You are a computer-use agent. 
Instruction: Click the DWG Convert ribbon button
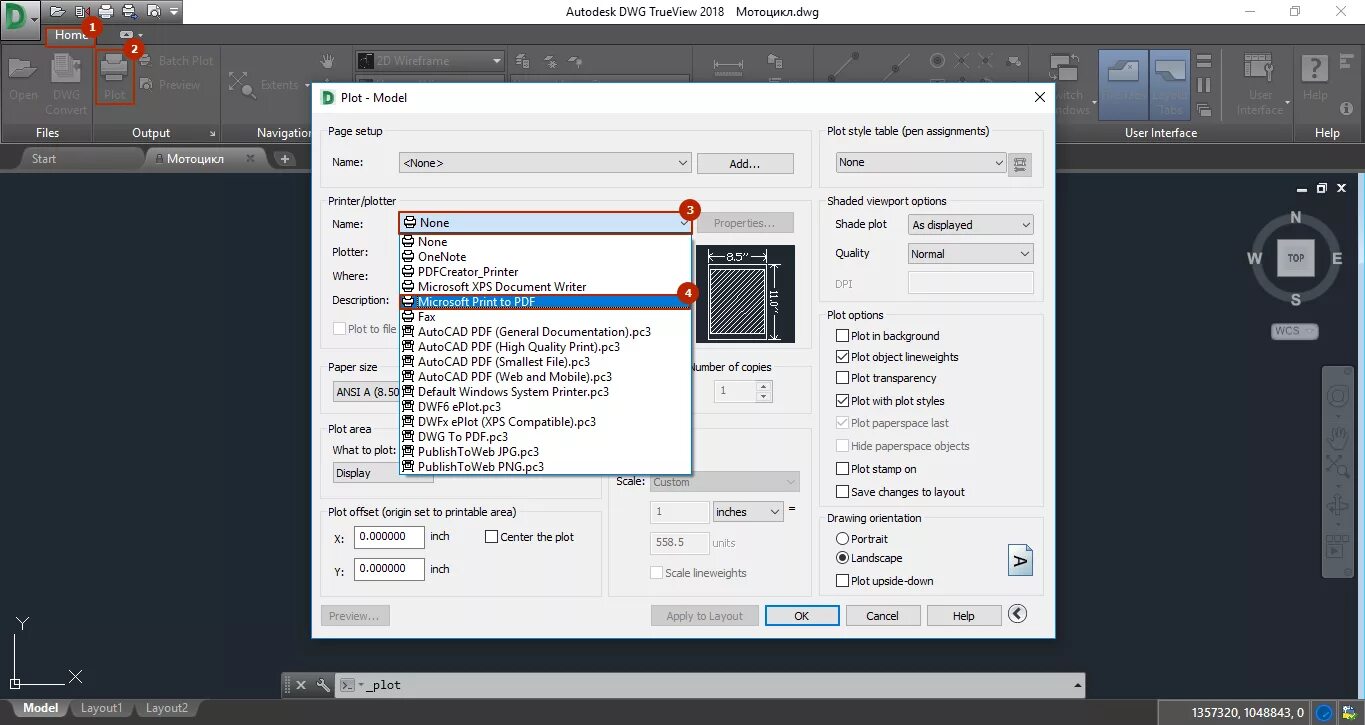(x=66, y=84)
